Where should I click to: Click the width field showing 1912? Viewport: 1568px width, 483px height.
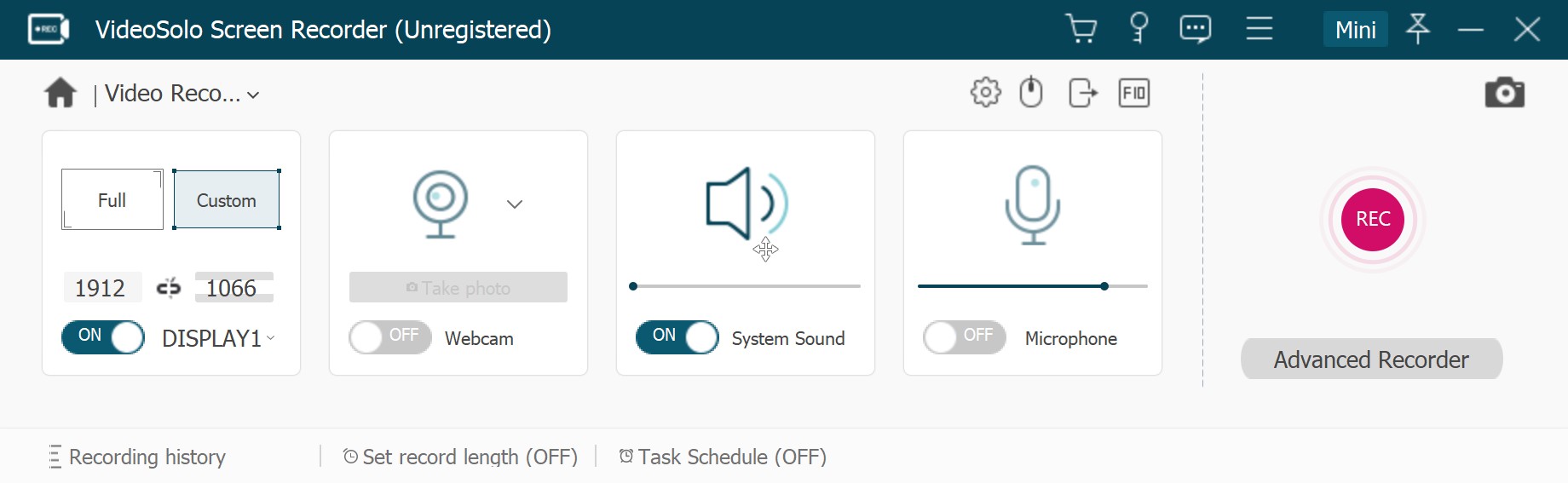click(101, 288)
